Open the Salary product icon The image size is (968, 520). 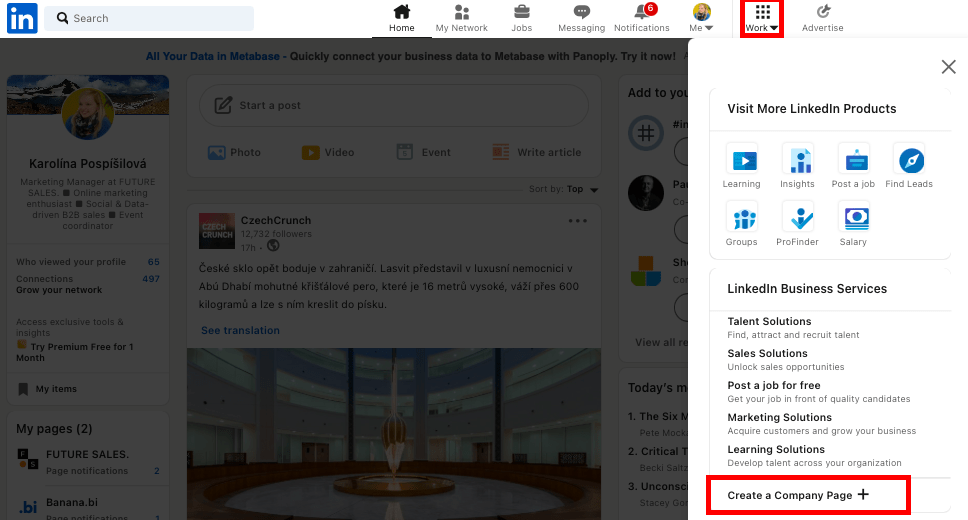tap(853, 217)
